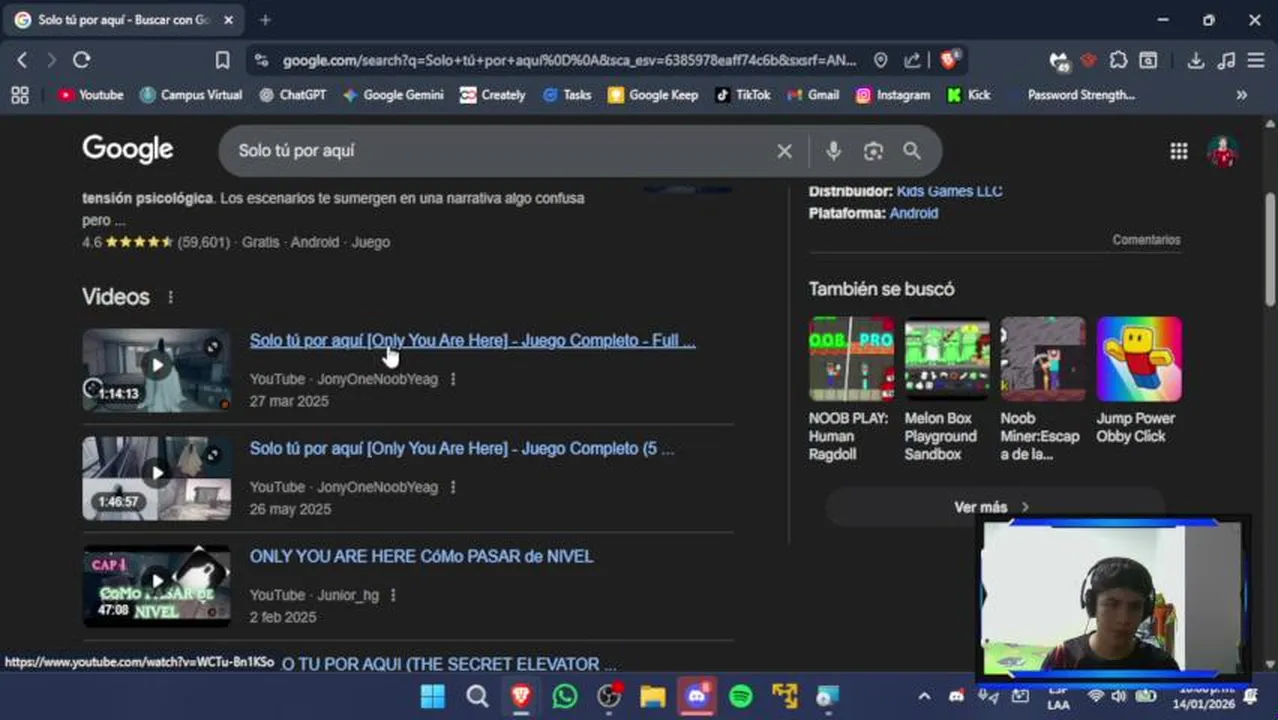Reload the page with the refresh icon

coord(82,60)
